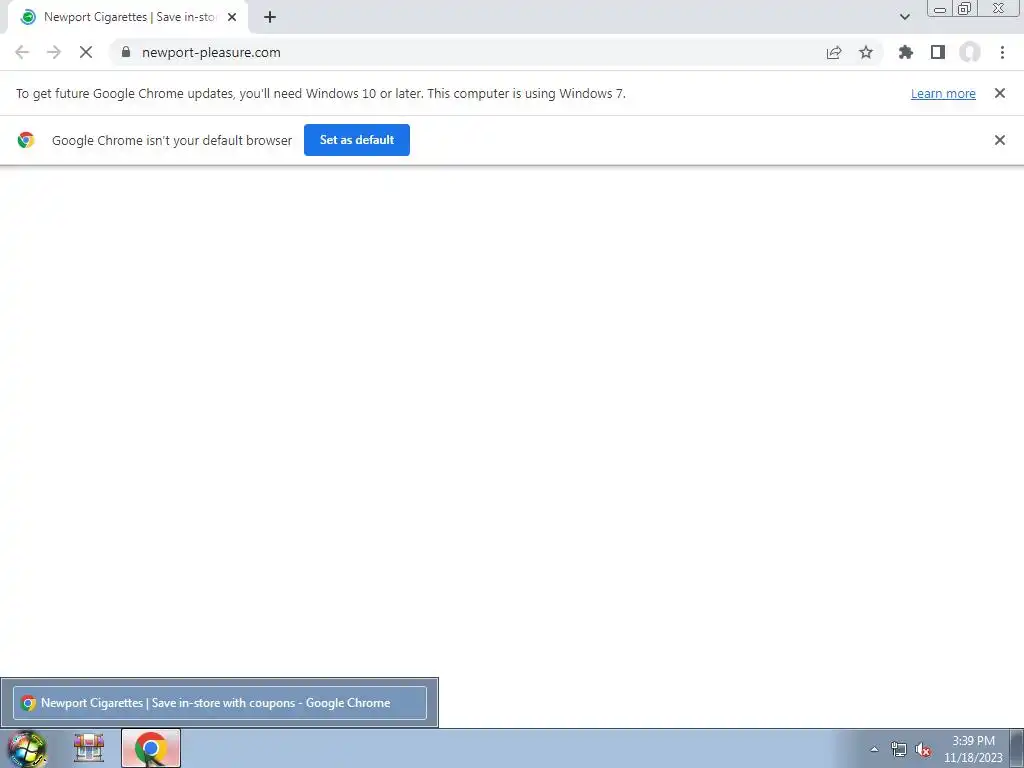Click the Chrome taskbar button
The height and width of the screenshot is (768, 1024).
tap(151, 748)
